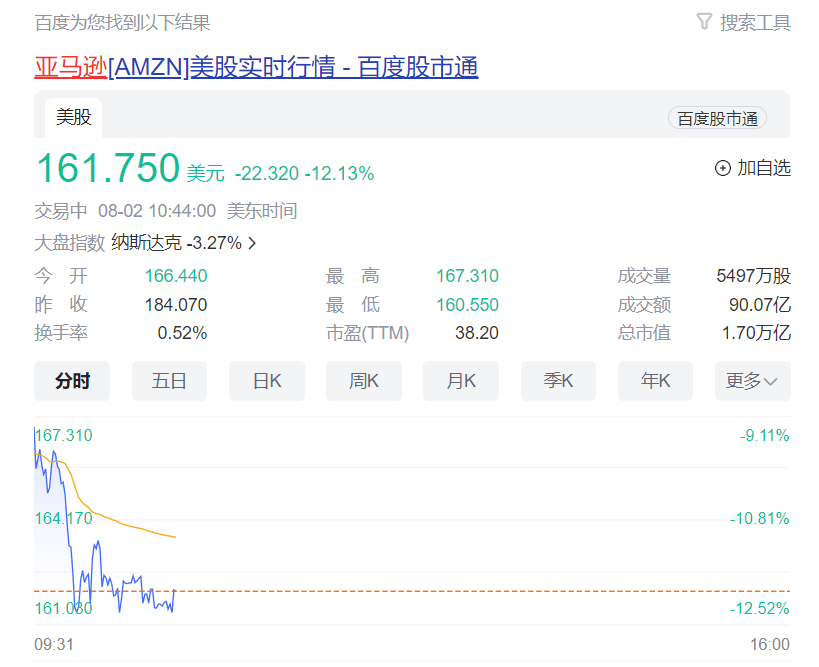
Task: Click the chart end time 16:00
Action: point(770,644)
